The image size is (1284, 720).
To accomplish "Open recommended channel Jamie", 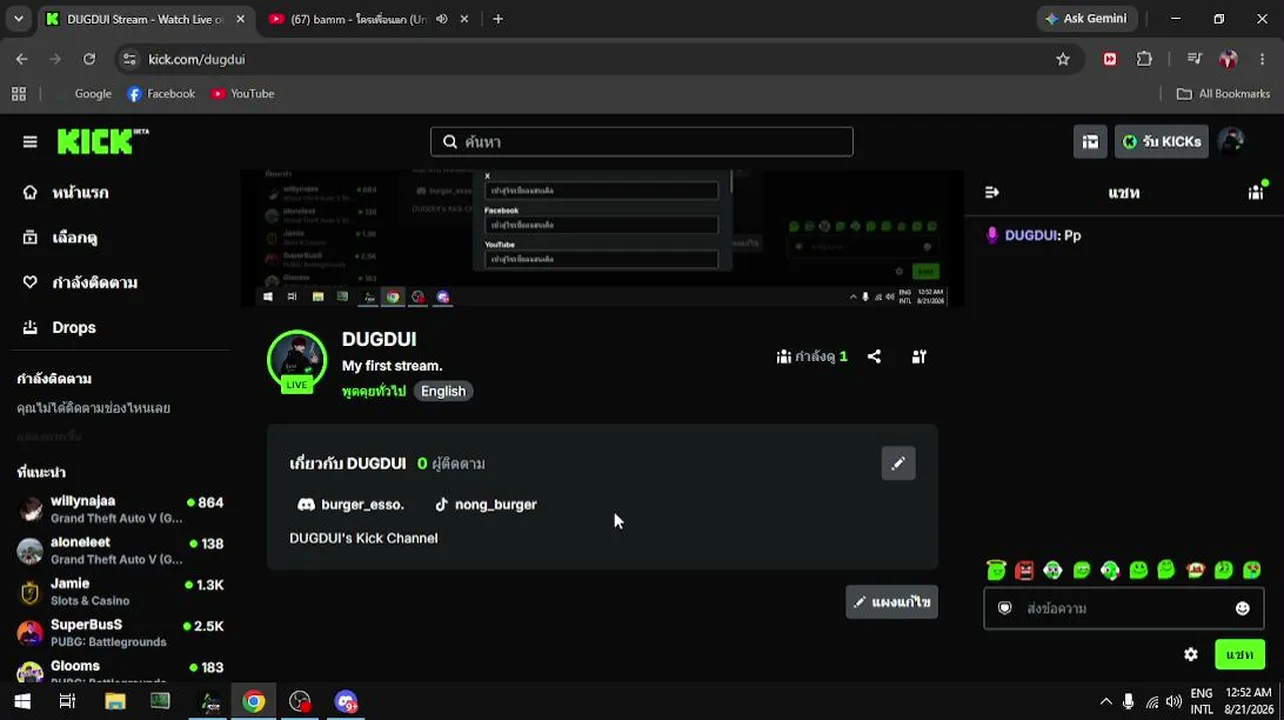I will point(120,592).
